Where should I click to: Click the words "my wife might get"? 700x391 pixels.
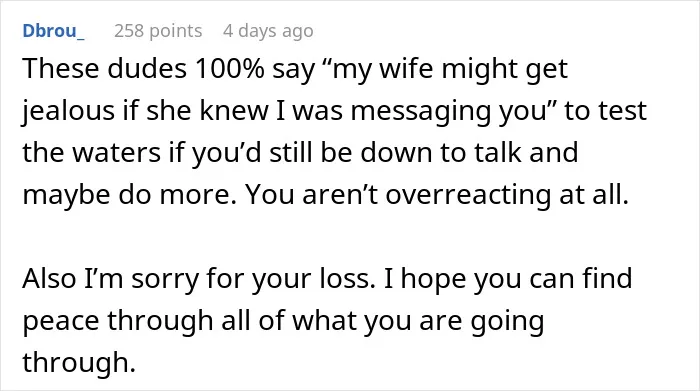coord(449,70)
